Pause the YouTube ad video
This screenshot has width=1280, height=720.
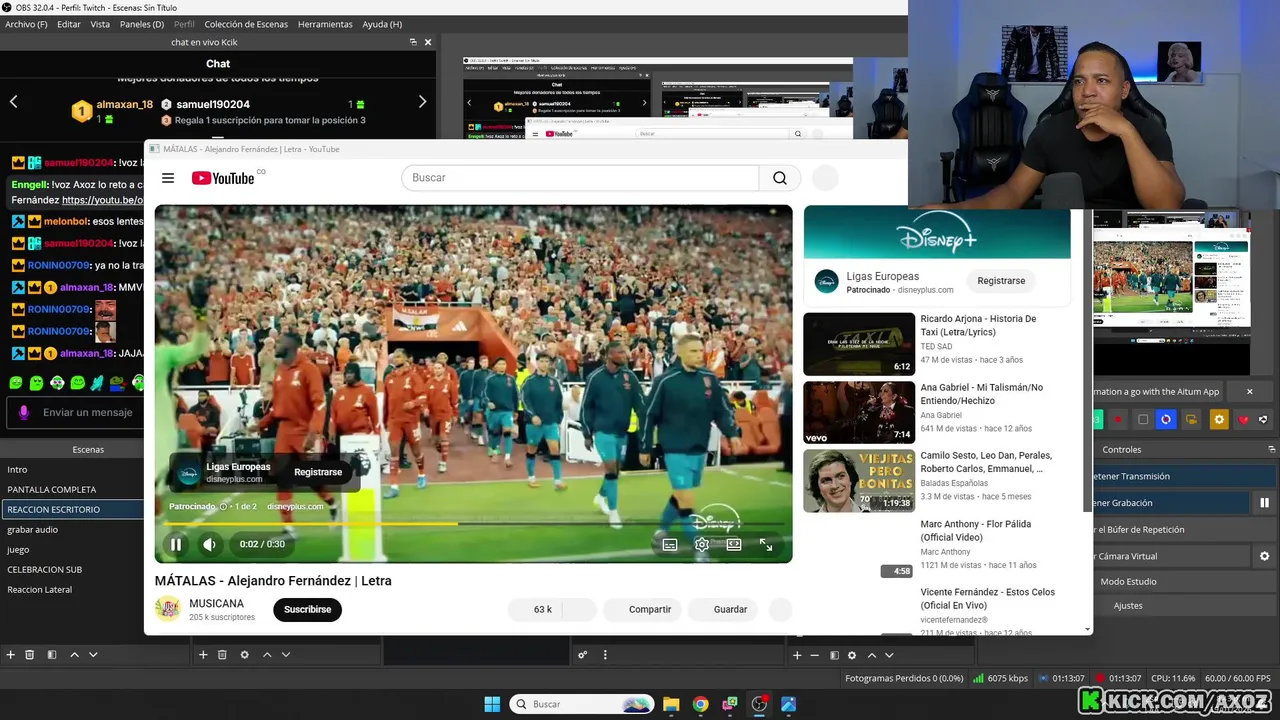click(x=176, y=544)
